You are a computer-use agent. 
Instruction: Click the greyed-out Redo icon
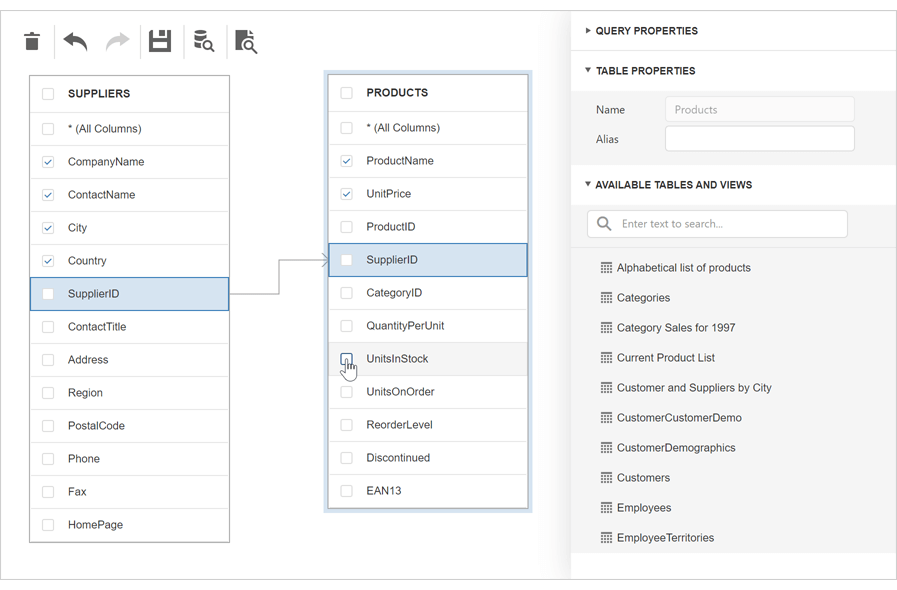tap(116, 41)
